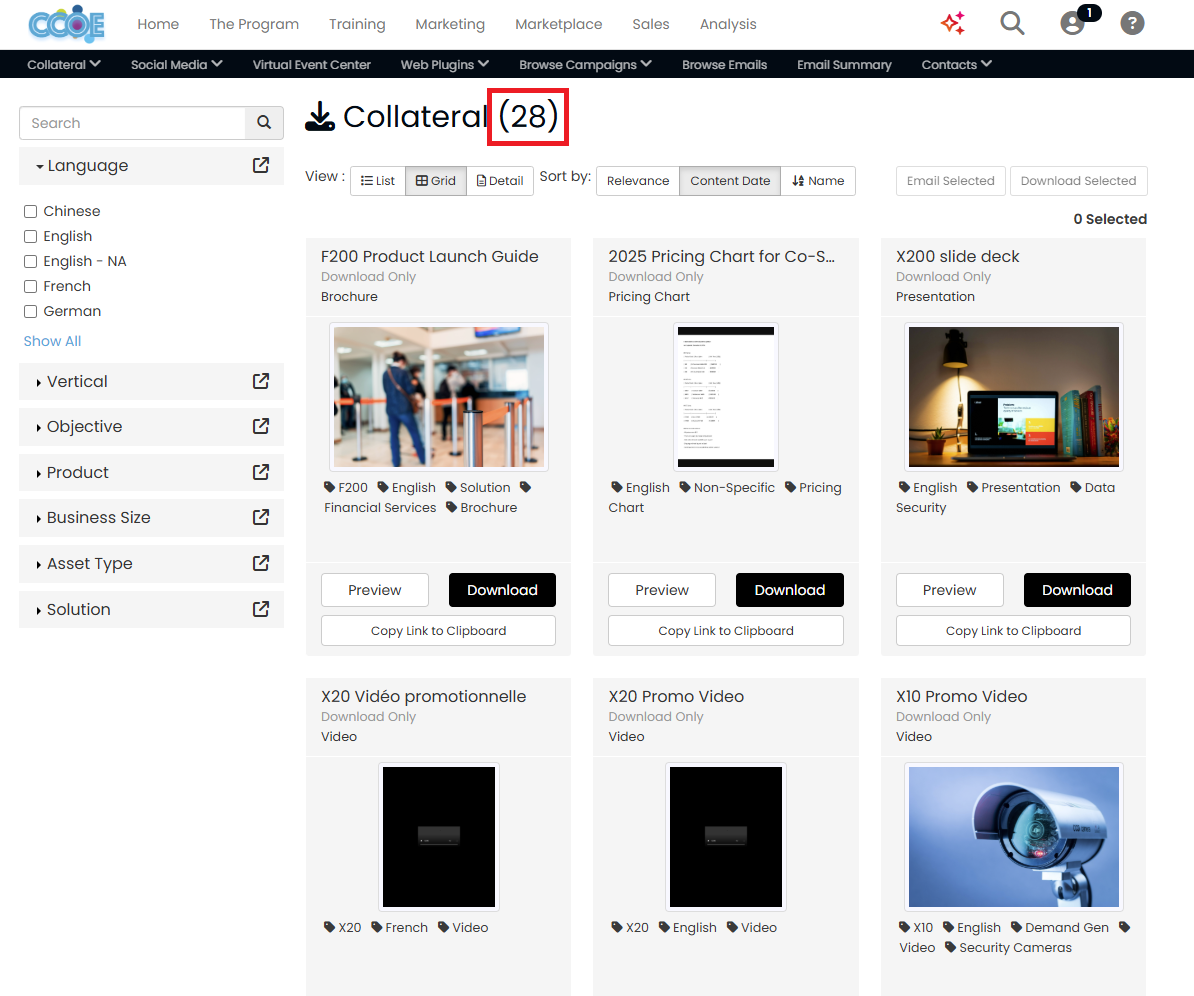Open the X10 Promo Video camera thumbnail
Screen dimensions: 1194x996
[1014, 837]
